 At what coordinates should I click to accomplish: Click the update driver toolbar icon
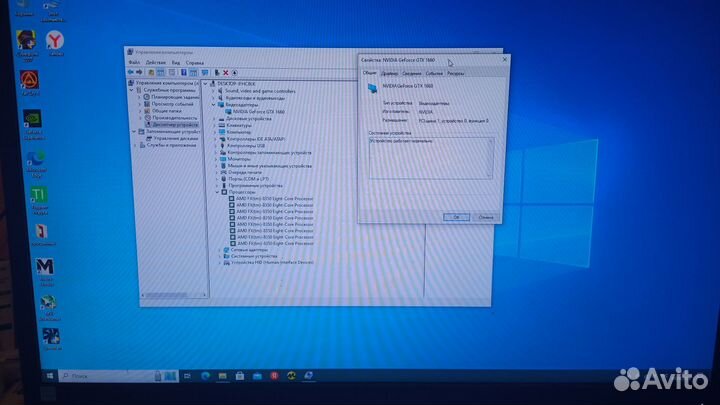tap(217, 73)
